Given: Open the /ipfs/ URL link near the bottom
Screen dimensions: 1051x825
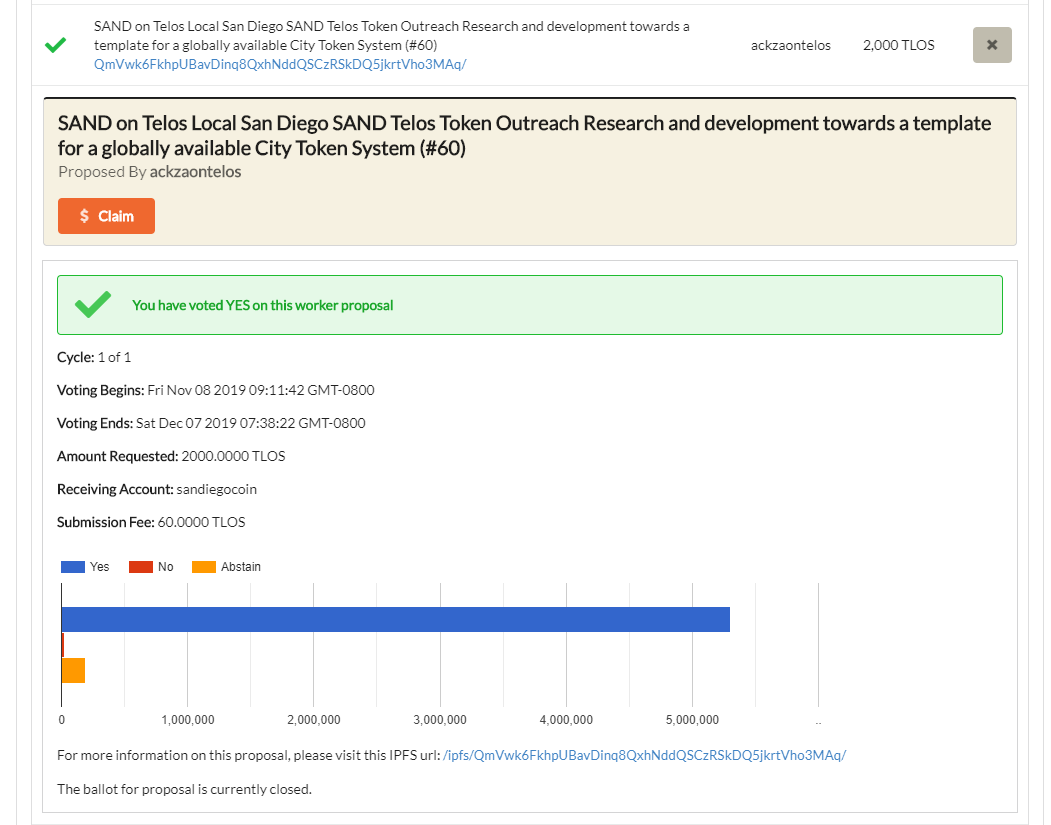Looking at the screenshot, I should pyautogui.click(x=644, y=755).
